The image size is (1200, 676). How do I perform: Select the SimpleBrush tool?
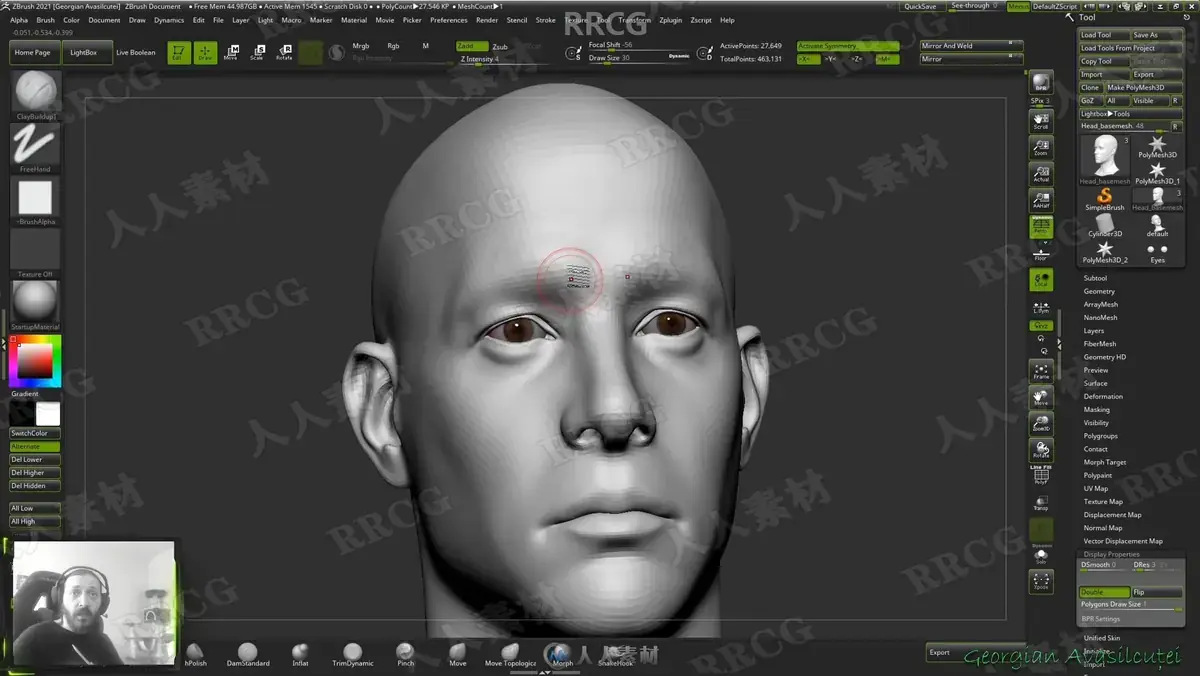coord(1105,198)
